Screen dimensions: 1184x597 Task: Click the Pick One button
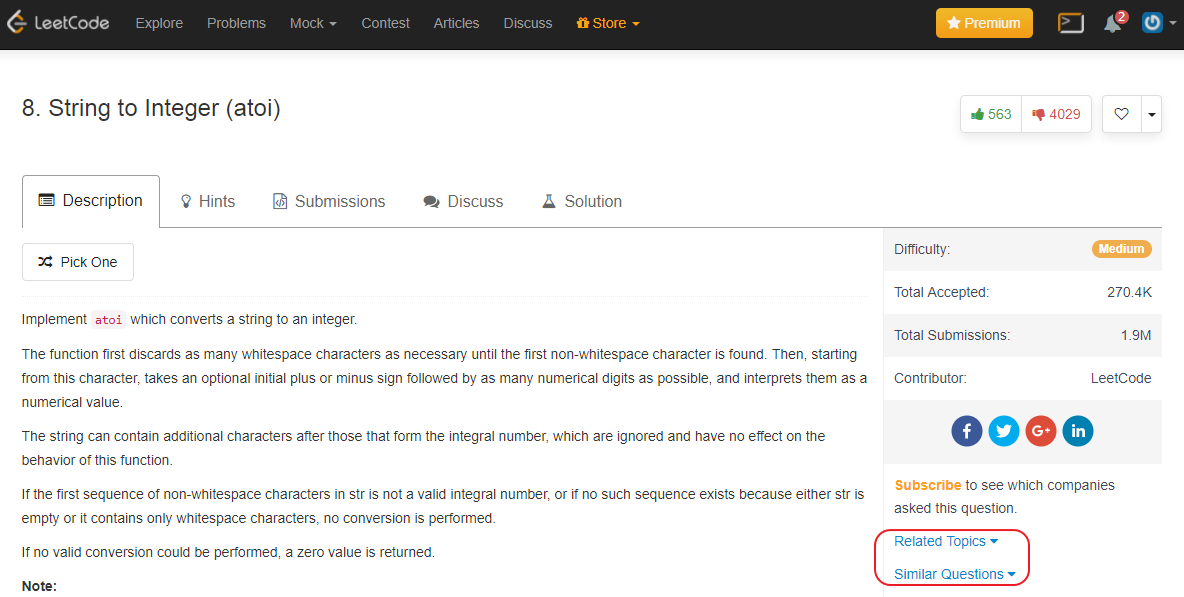(78, 262)
